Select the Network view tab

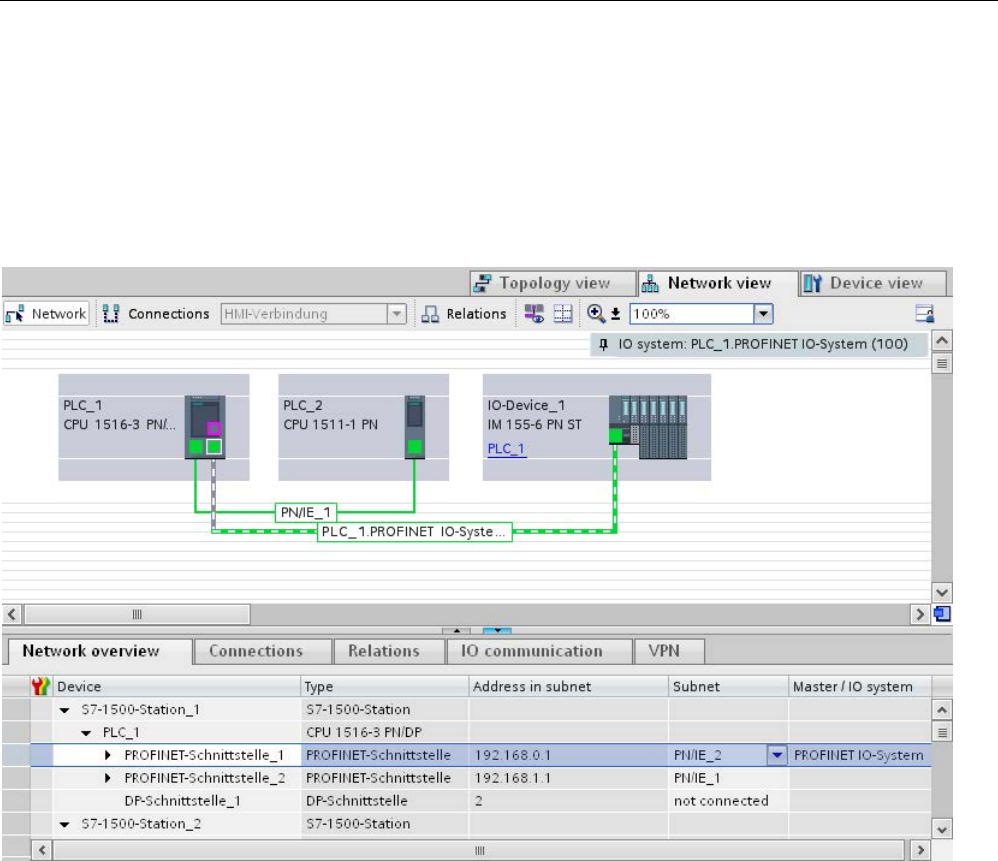(718, 283)
